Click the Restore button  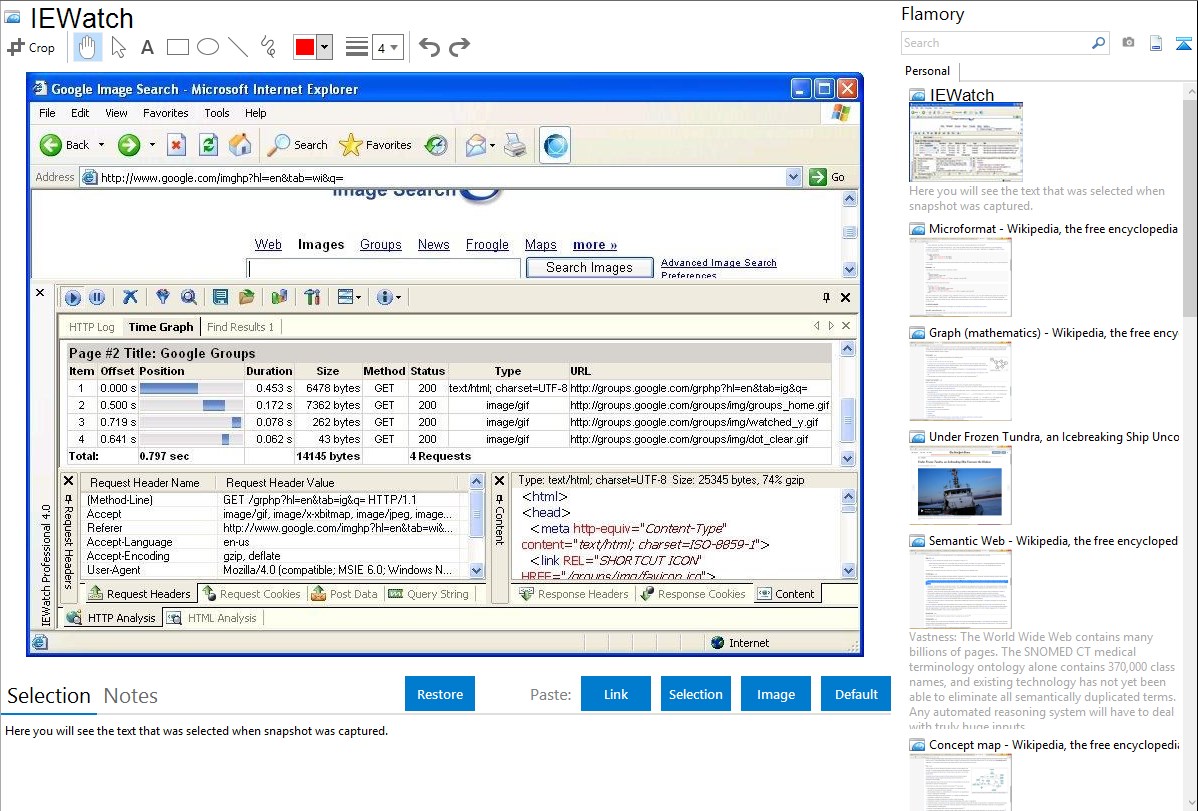[x=440, y=694]
